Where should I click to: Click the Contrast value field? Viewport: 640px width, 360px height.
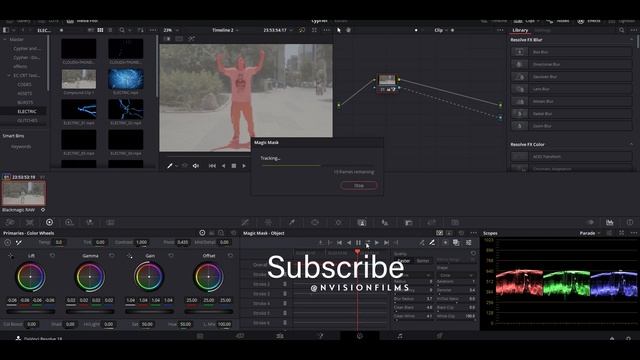tap(141, 242)
